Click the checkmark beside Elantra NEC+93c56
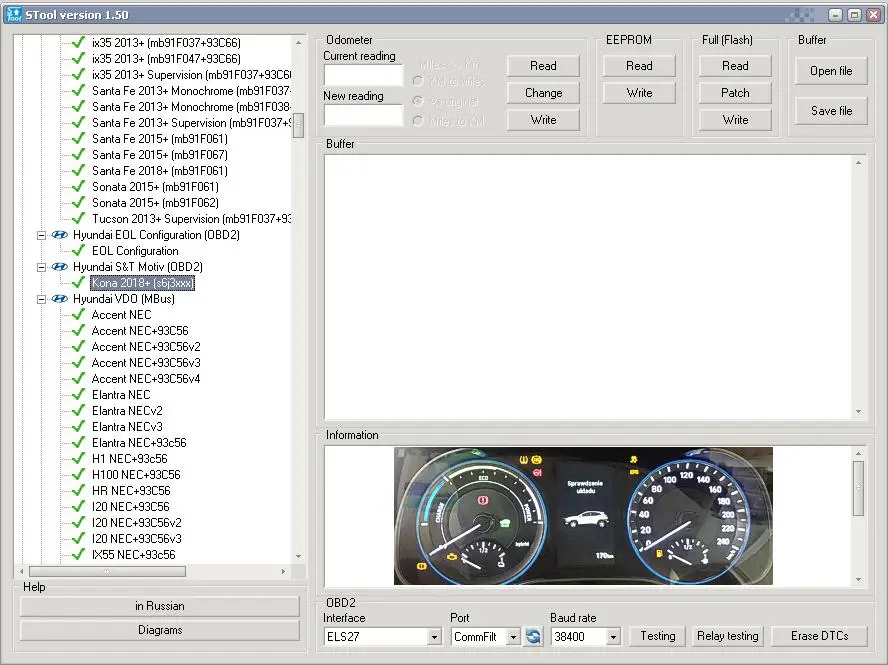888x665 pixels. [79, 442]
